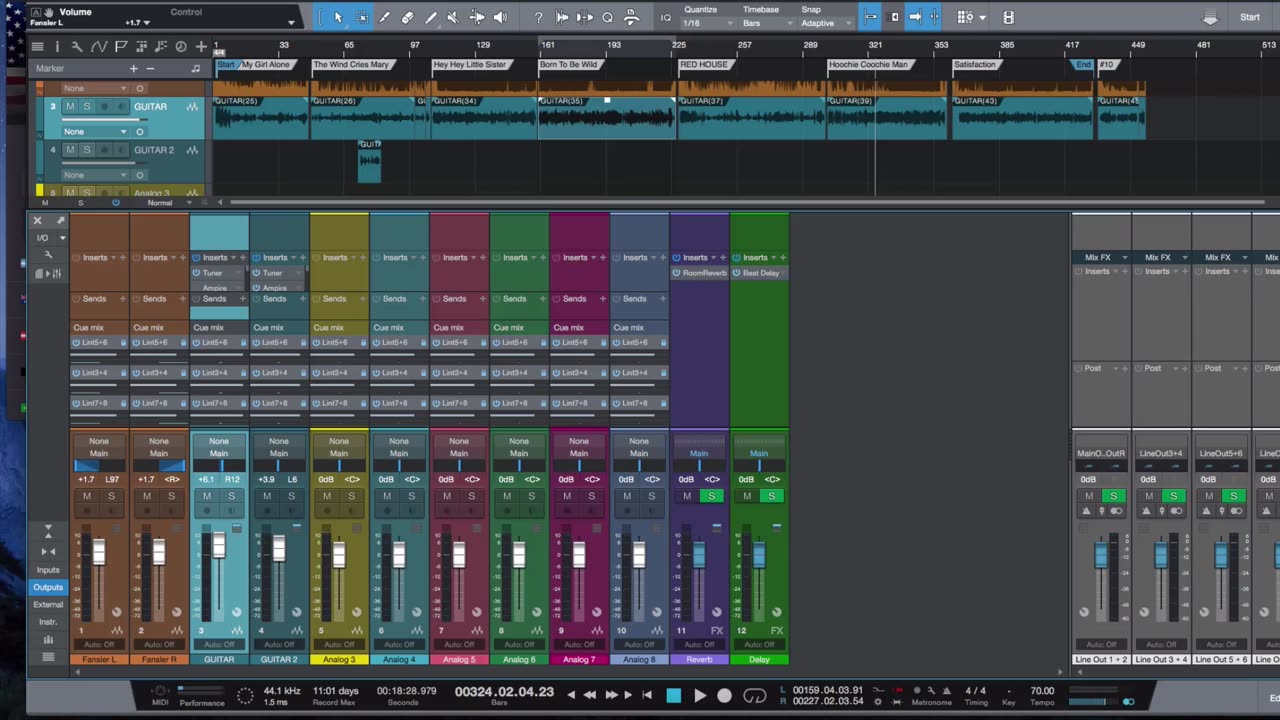Add a marker with Marker plus button
This screenshot has height=720, width=1280.
(x=133, y=68)
